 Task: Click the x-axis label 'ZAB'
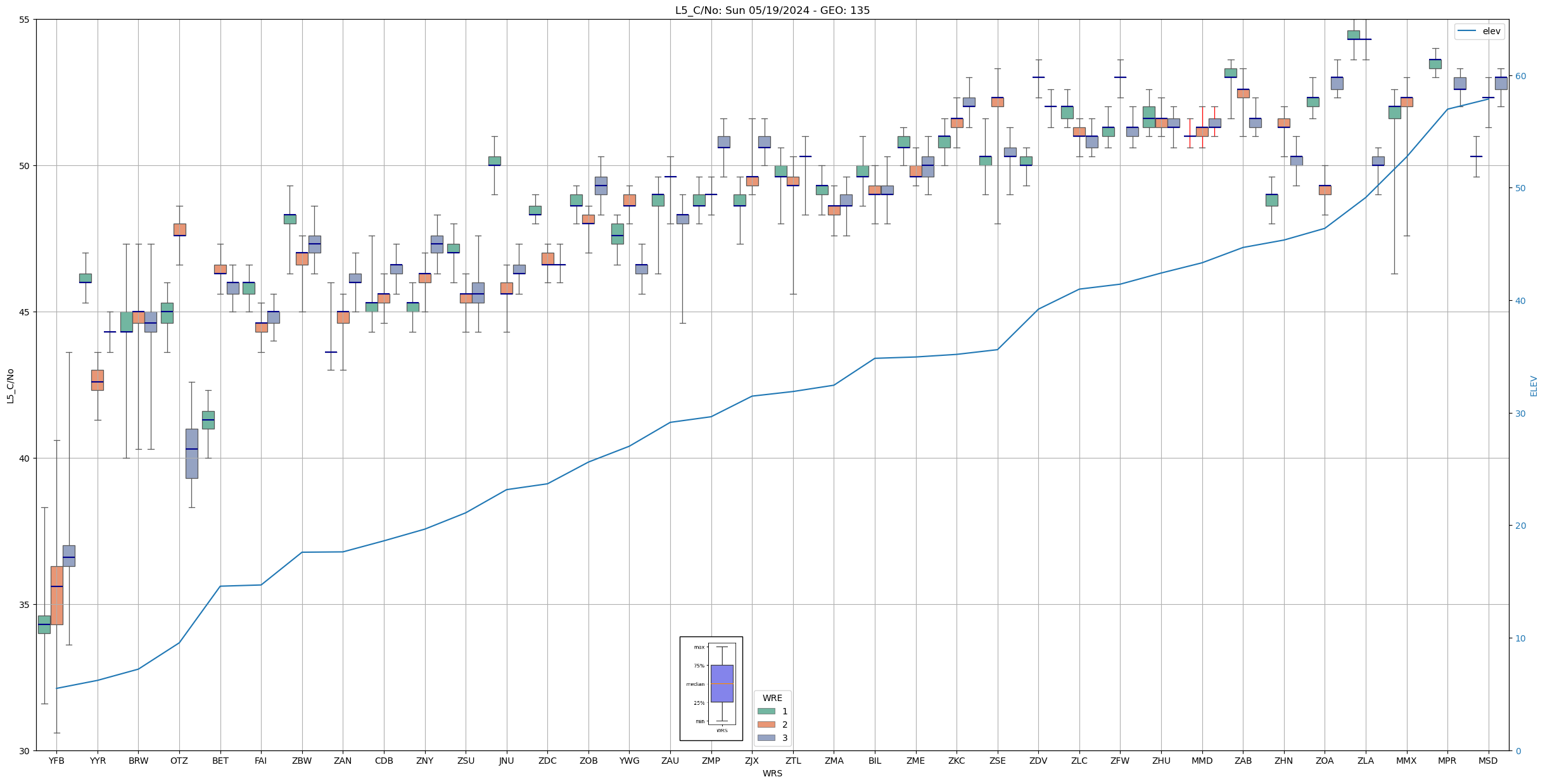[x=1243, y=761]
